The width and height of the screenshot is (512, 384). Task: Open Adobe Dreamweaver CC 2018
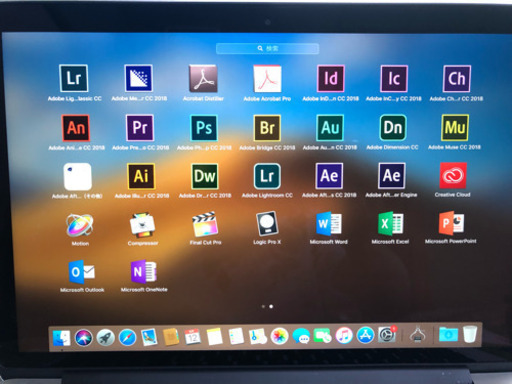(x=205, y=176)
